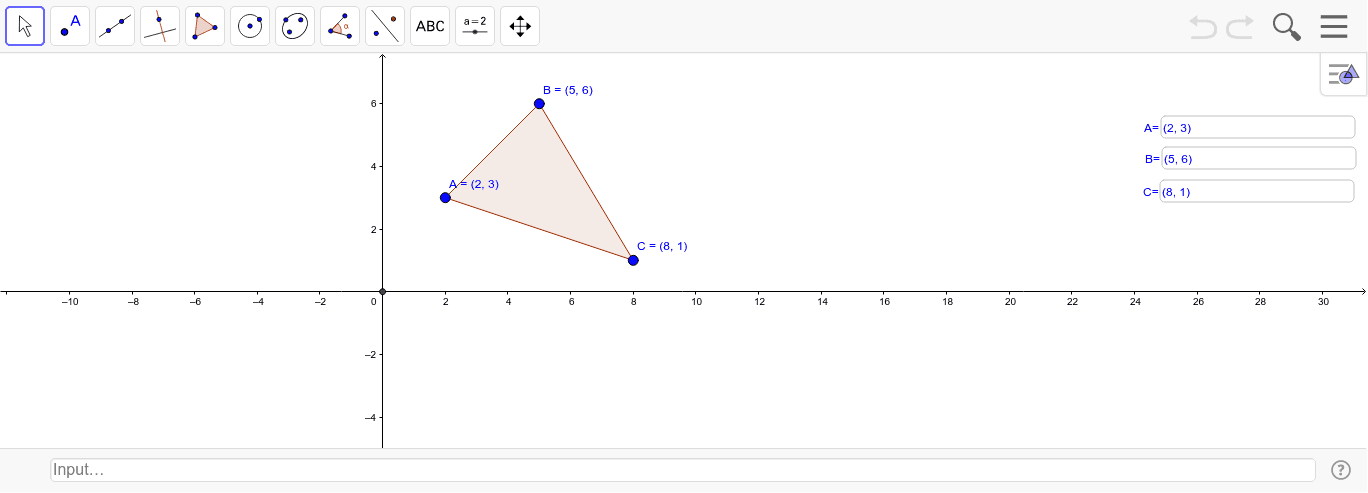Open the input help question icon
The height and width of the screenshot is (493, 1368).
[x=1341, y=470]
